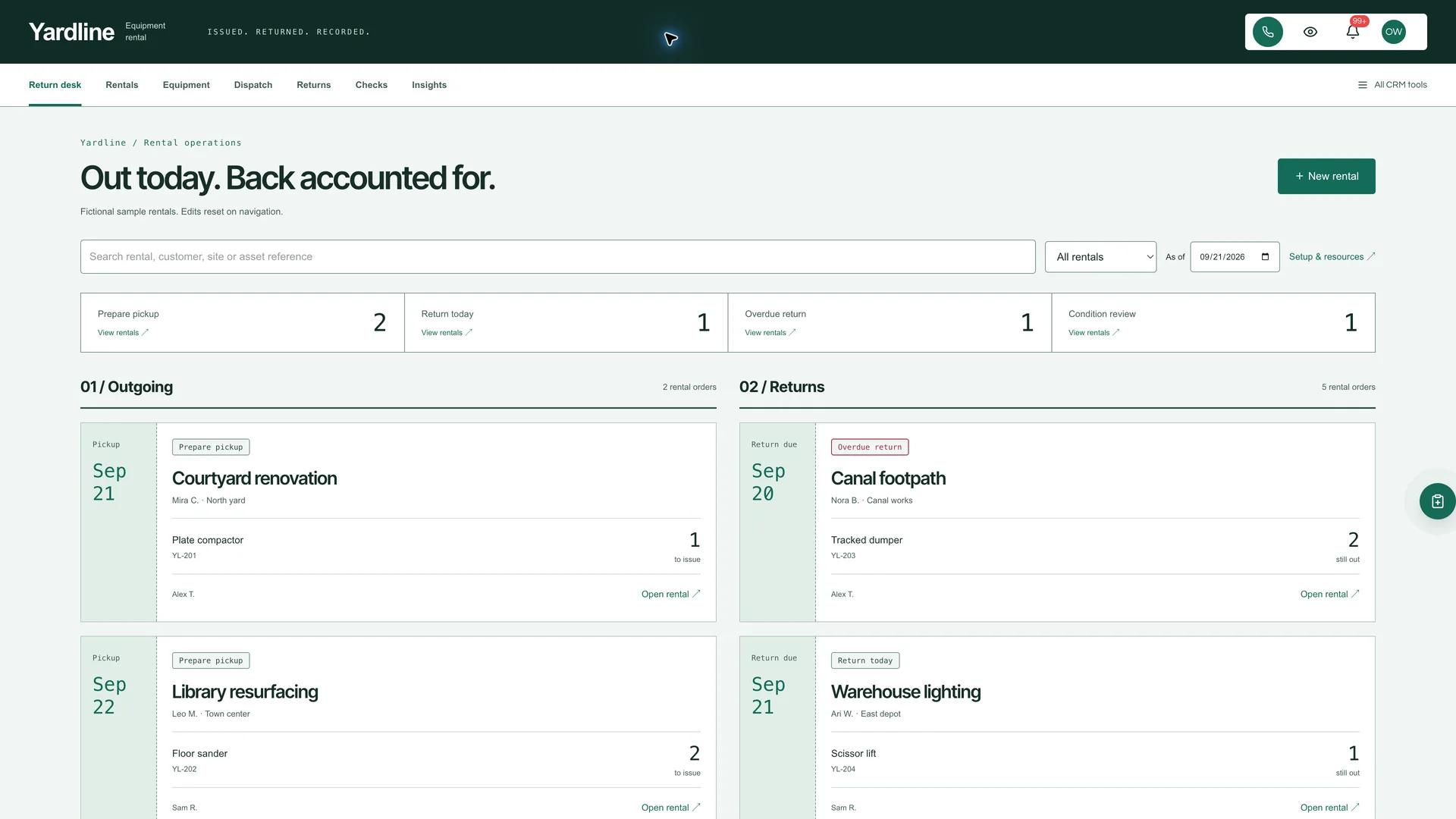View rentals under Return today
Viewport: 1456px width, 819px height.
447,333
